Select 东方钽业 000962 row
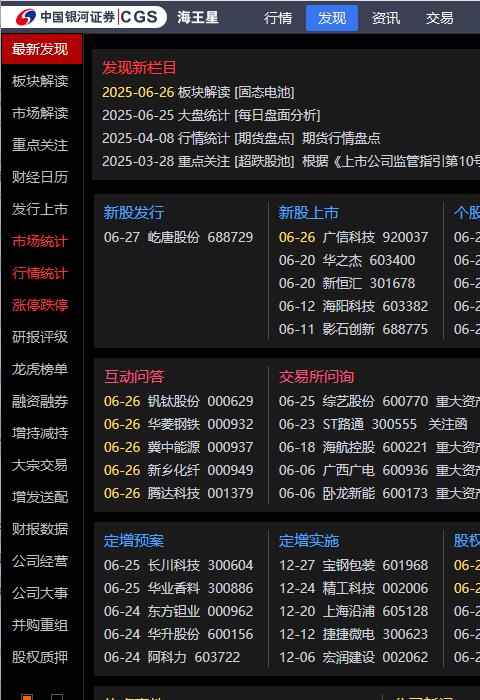Image resolution: width=480 pixels, height=700 pixels. [179, 611]
